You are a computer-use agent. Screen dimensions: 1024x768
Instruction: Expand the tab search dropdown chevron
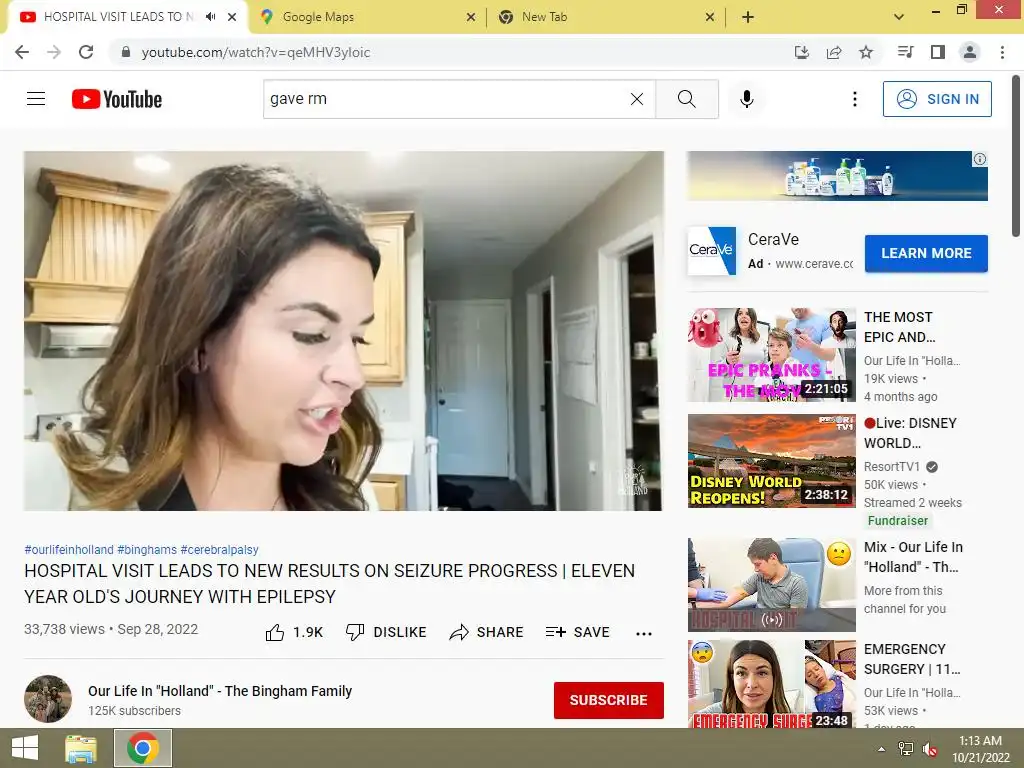tap(899, 17)
